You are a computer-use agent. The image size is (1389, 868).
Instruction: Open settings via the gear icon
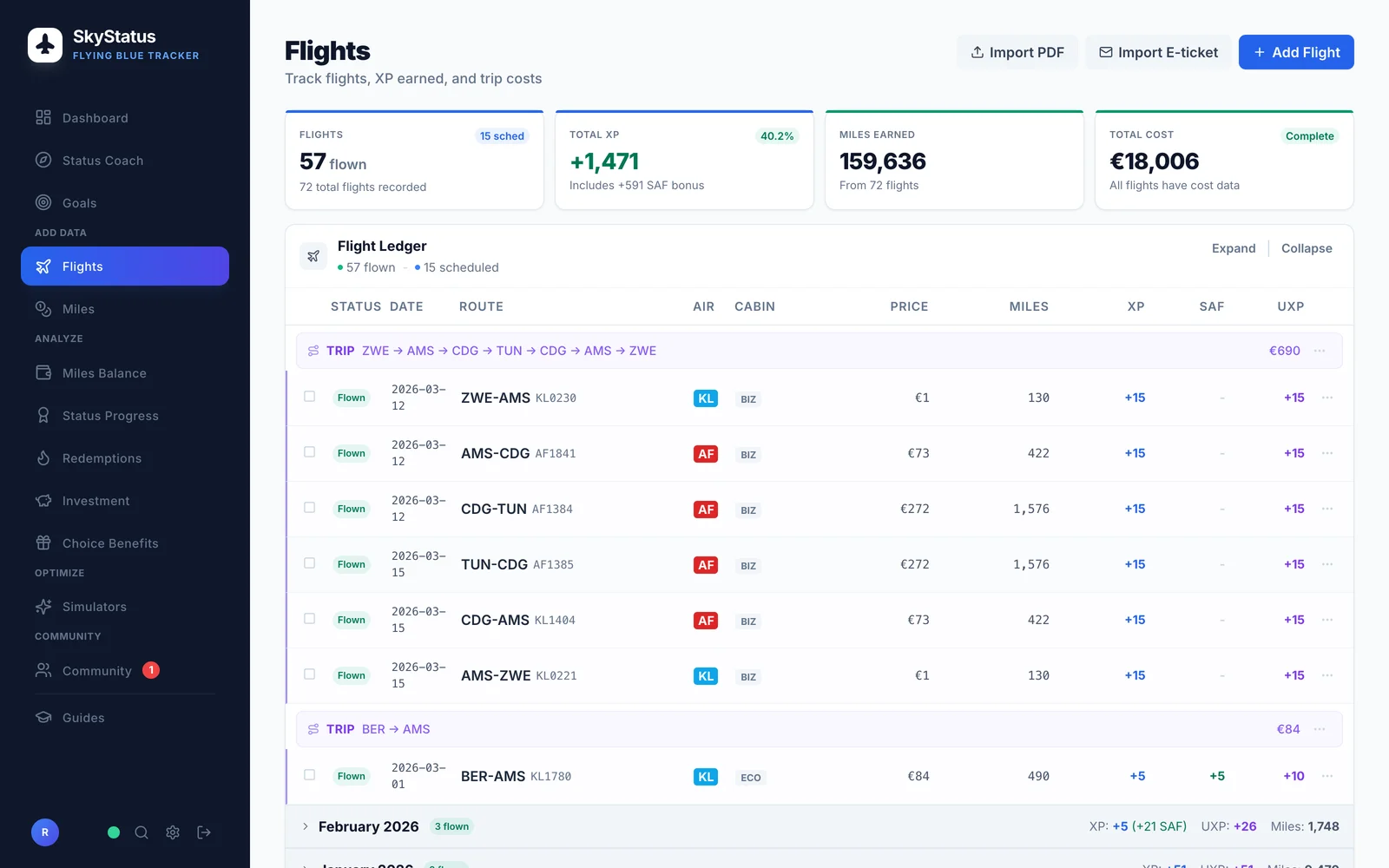click(x=173, y=832)
